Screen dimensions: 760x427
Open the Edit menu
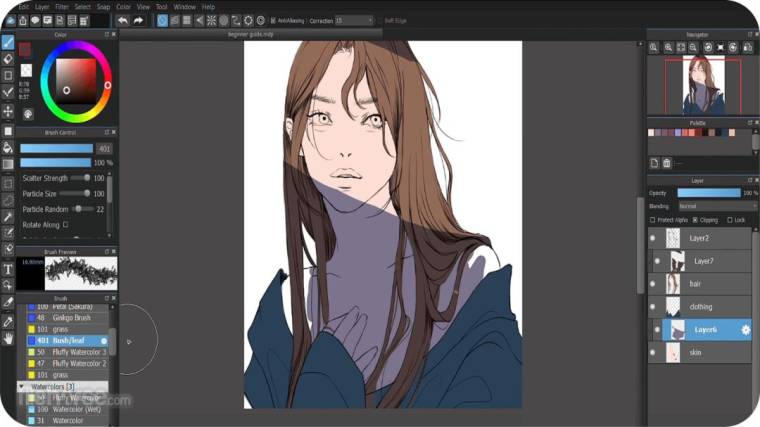coord(24,7)
